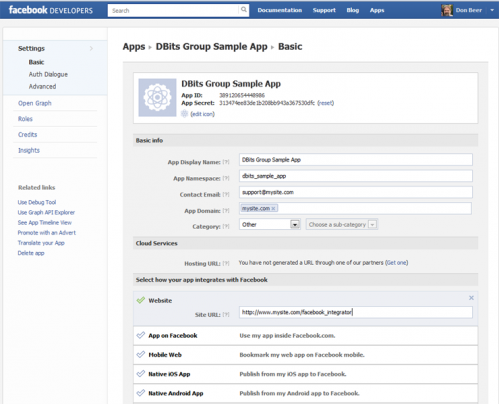499x404 pixels.
Task: Click the Settings sidebar heading
Action: tap(31, 48)
